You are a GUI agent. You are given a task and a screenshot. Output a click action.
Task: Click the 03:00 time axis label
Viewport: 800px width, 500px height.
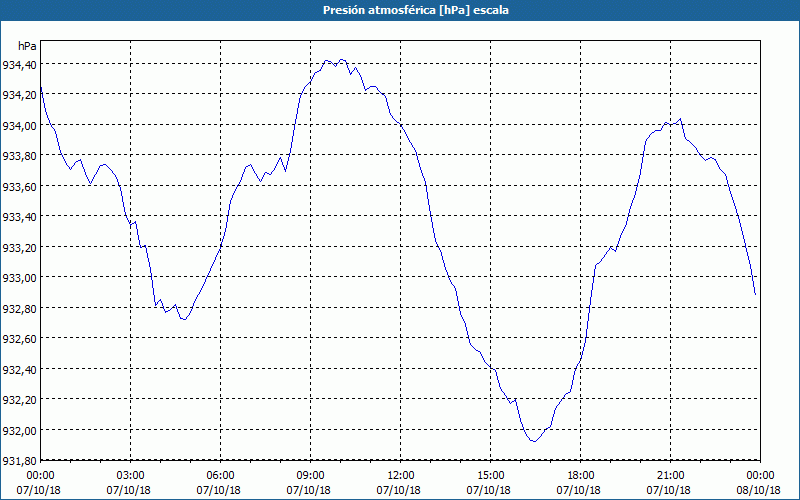point(131,476)
